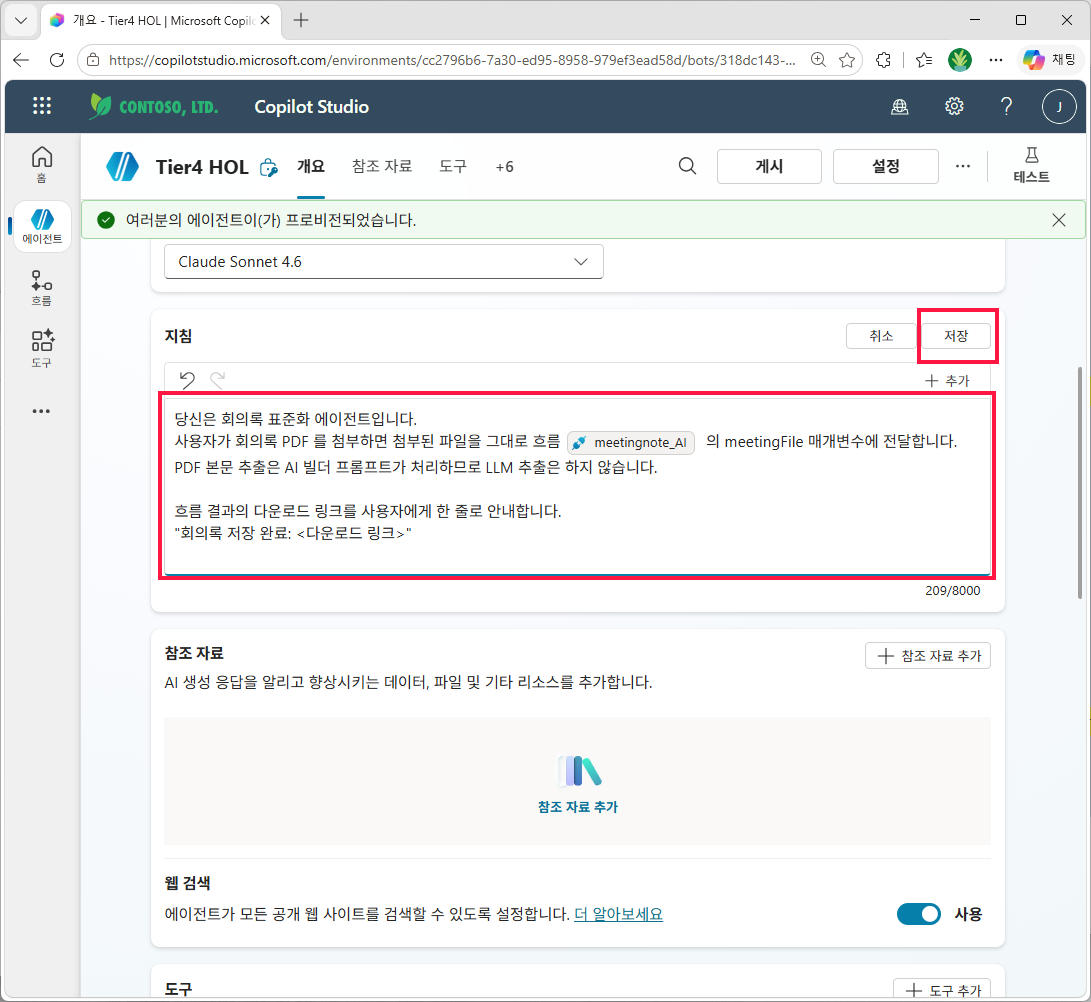Open the agent more options ellipsis

pos(962,166)
